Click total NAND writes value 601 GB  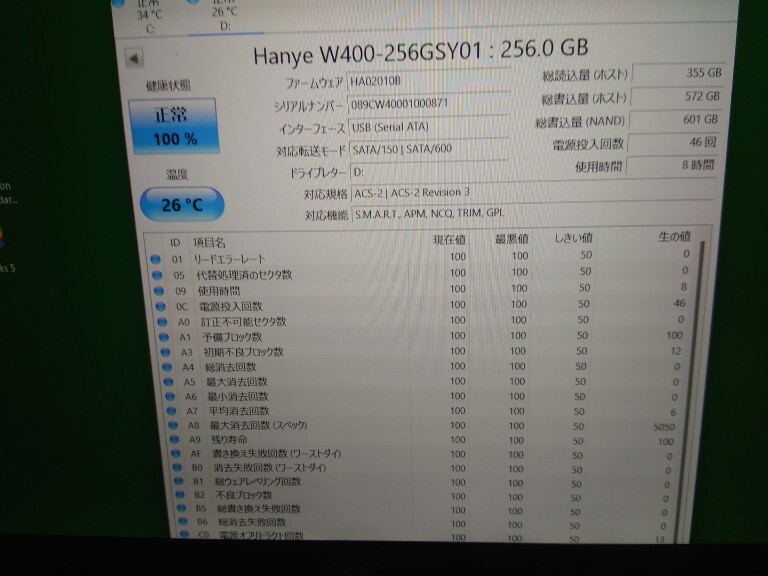tap(674, 120)
